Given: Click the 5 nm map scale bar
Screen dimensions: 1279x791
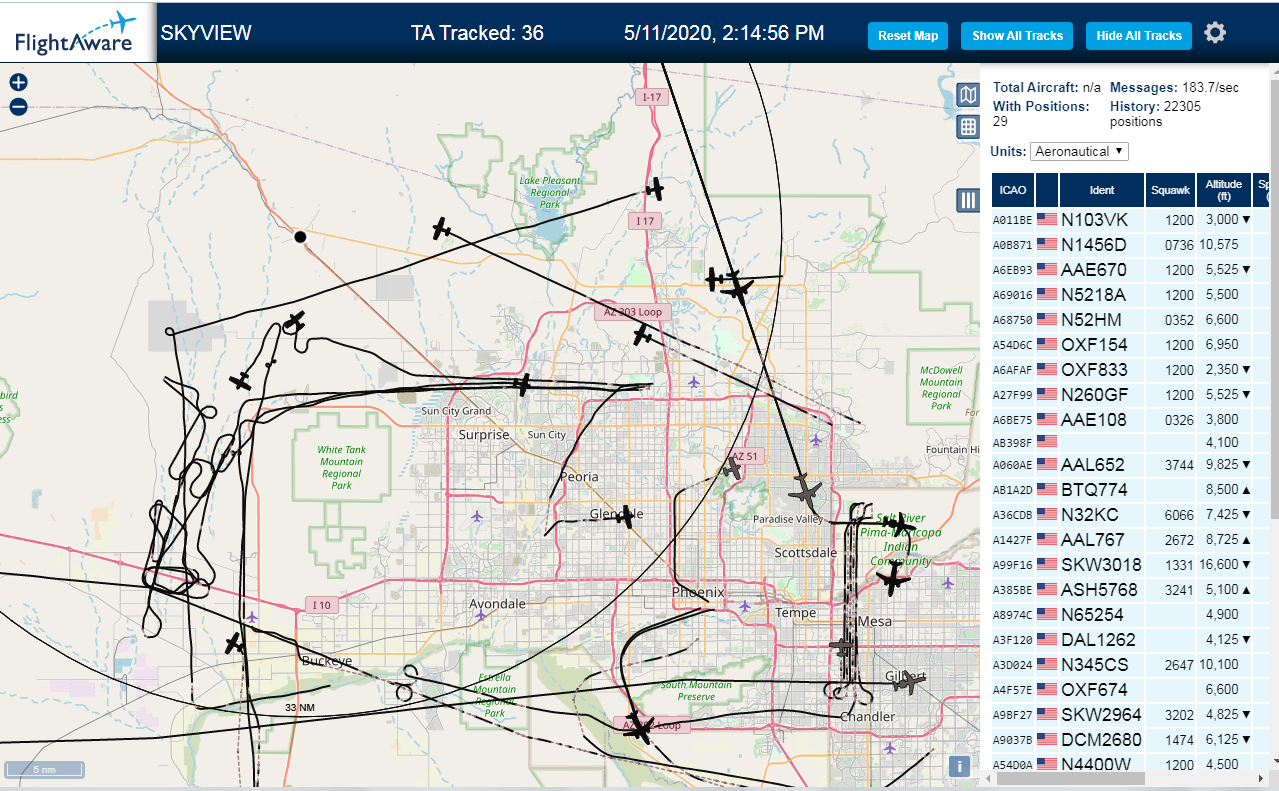Looking at the screenshot, I should point(44,770).
